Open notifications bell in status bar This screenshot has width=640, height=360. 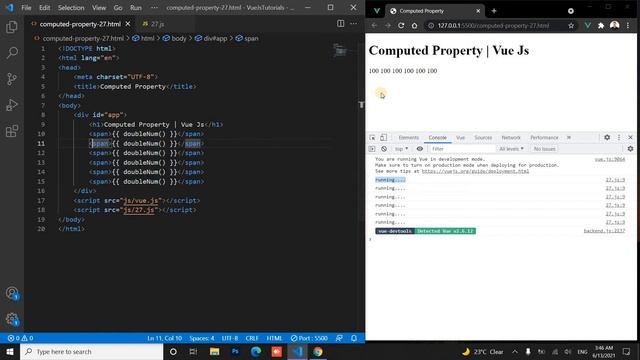tap(354, 338)
